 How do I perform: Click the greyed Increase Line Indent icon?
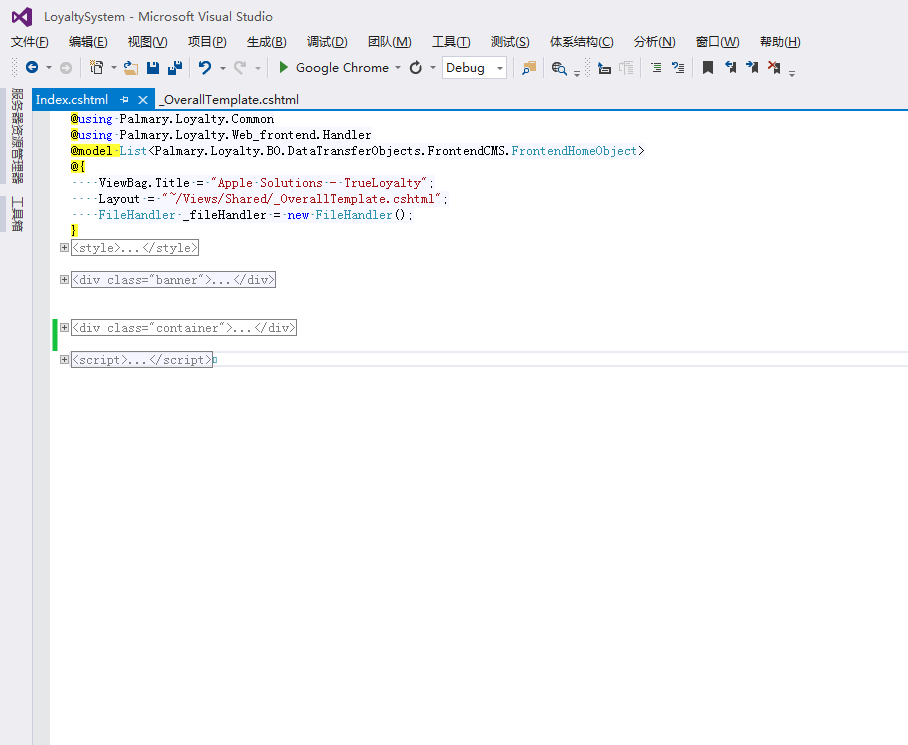[626, 68]
